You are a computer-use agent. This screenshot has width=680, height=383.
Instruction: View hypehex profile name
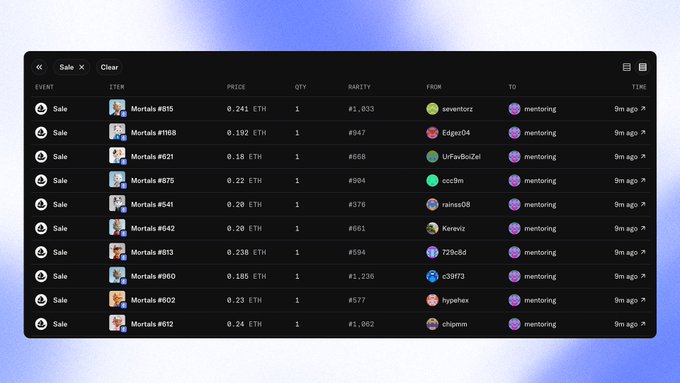point(455,300)
